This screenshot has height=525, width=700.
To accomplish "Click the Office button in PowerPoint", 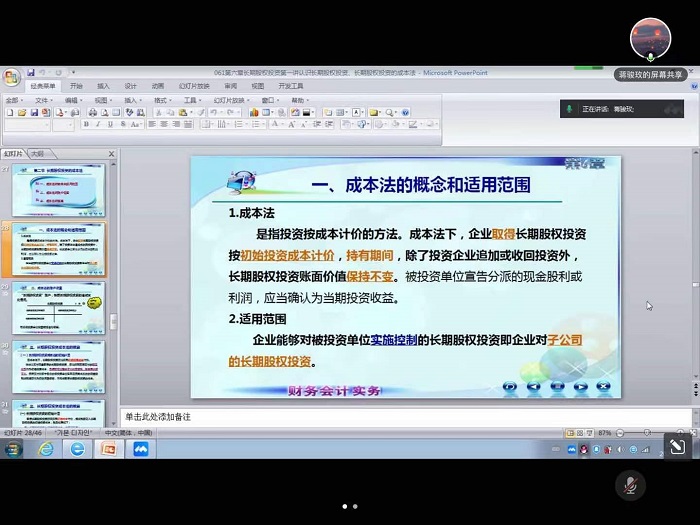I will (x=12, y=77).
